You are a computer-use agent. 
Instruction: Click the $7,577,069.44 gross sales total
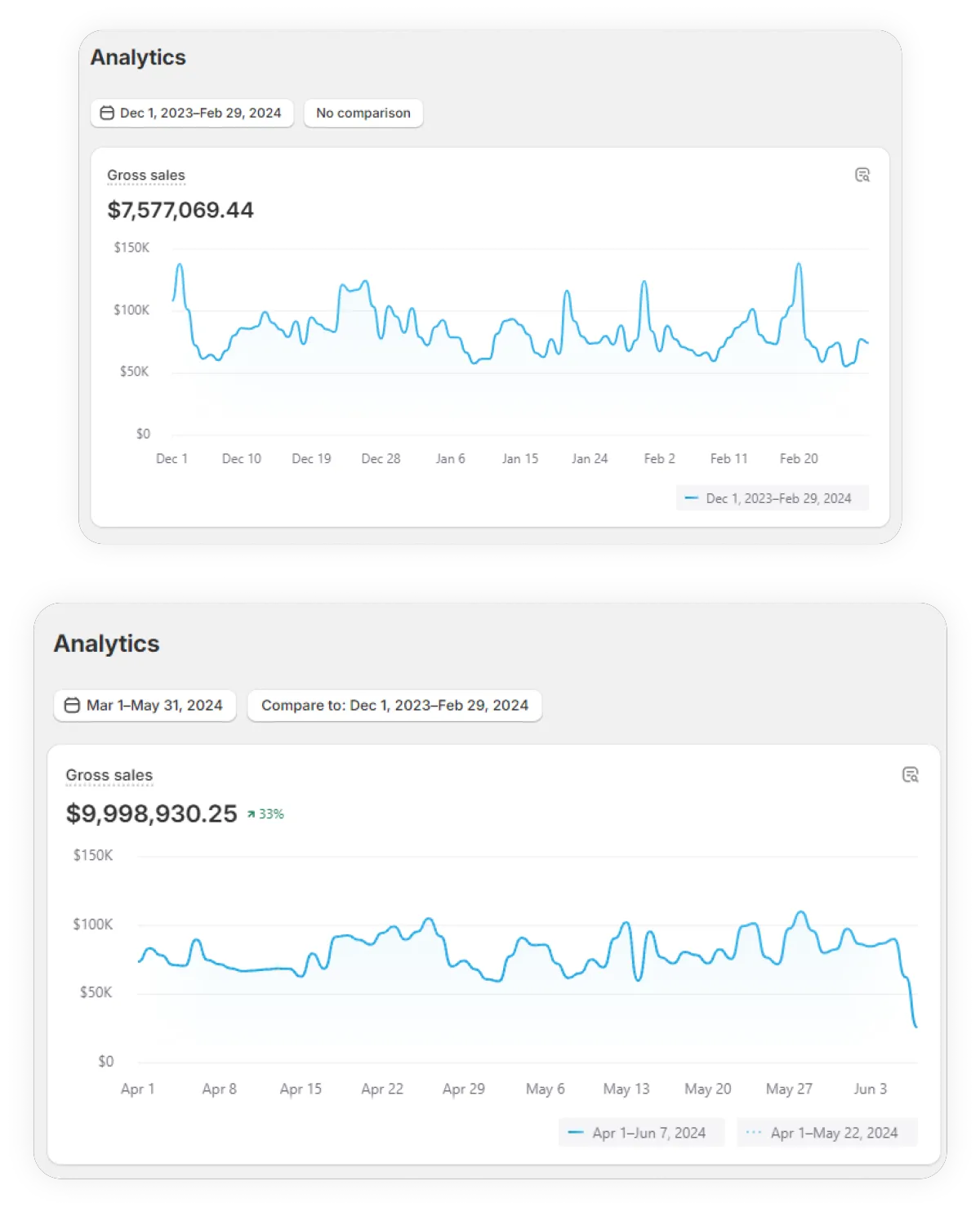click(x=180, y=210)
